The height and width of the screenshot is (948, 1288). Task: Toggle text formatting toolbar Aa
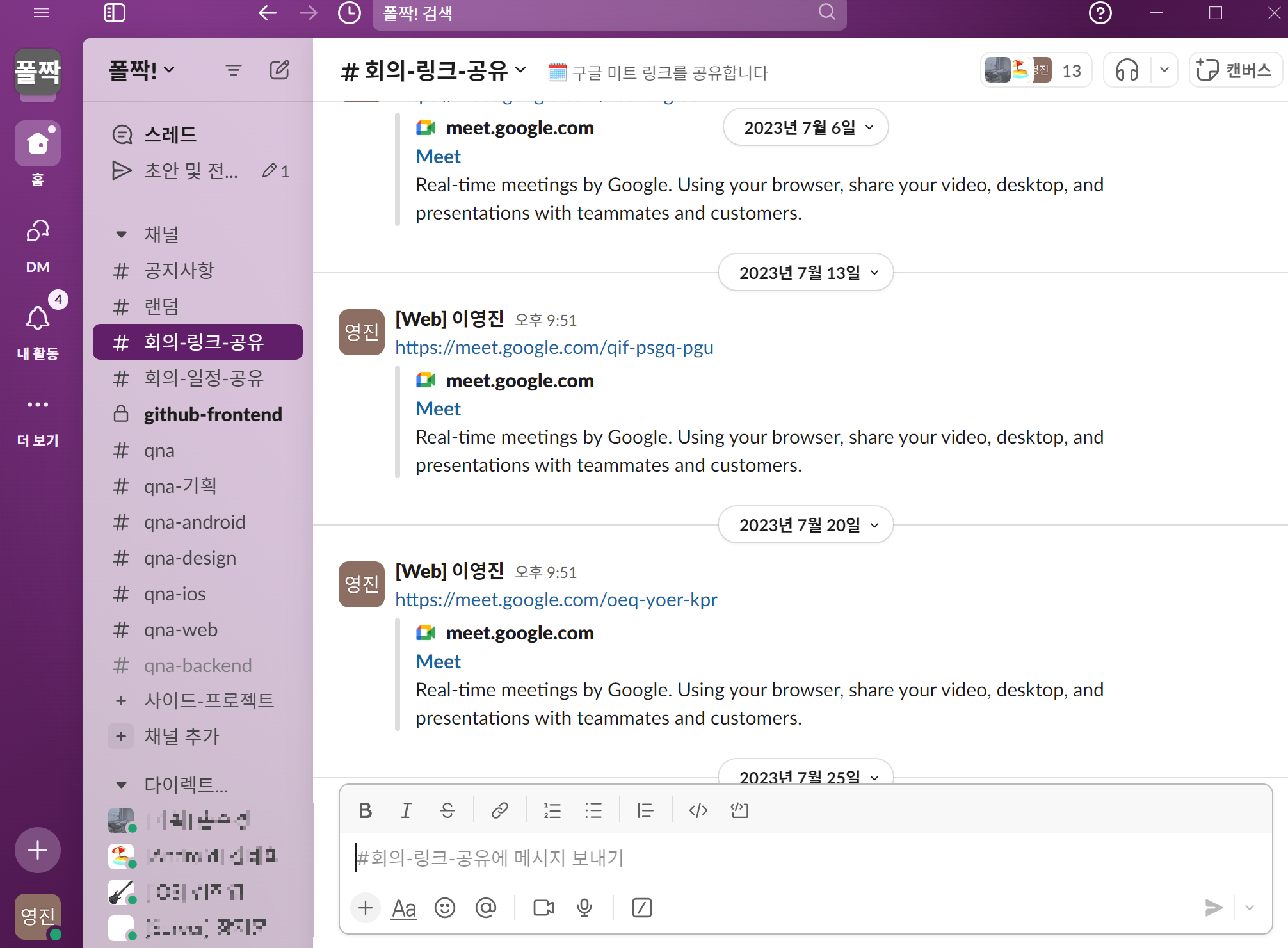point(404,908)
